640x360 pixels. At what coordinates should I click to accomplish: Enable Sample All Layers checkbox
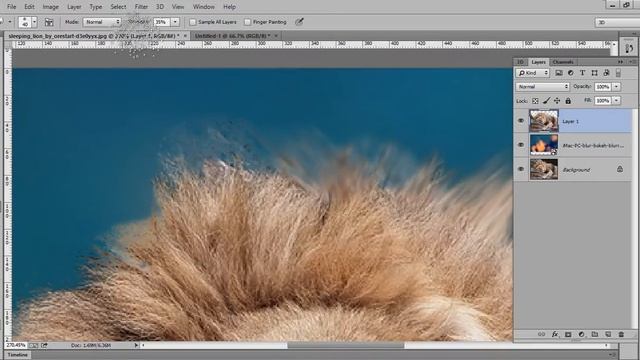click(x=193, y=22)
